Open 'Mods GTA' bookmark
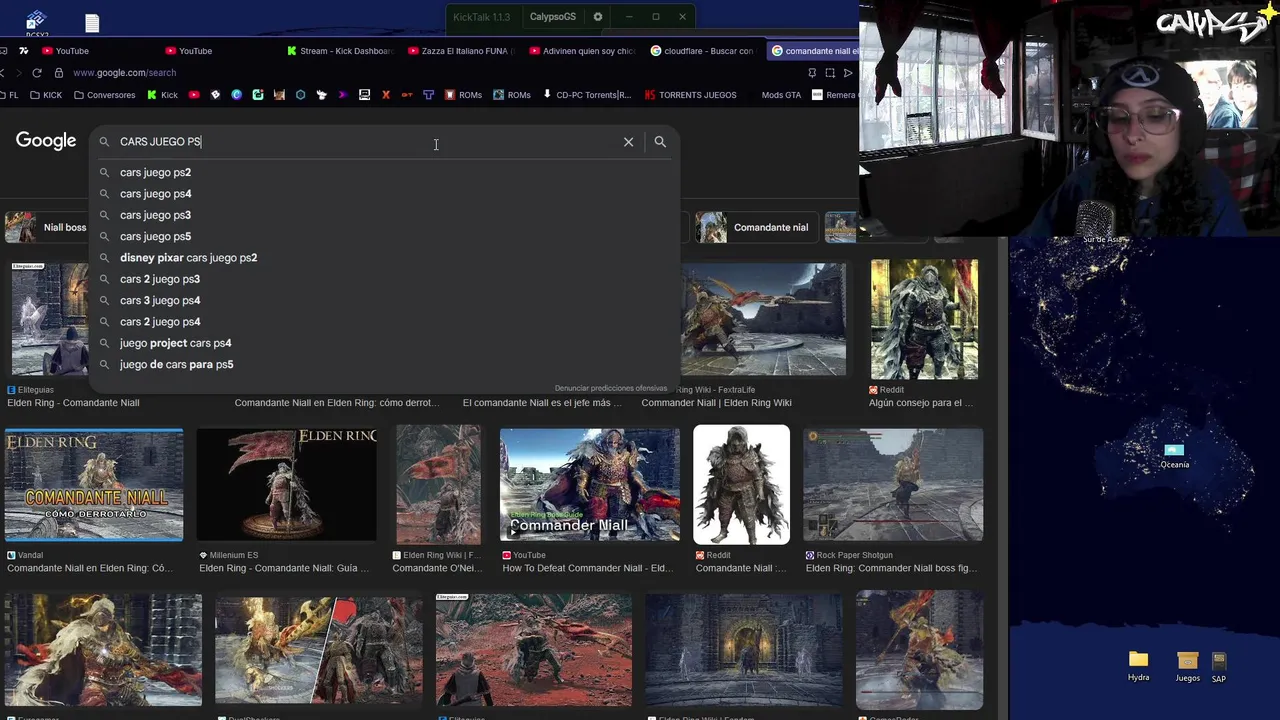Viewport: 1280px width, 720px height. tap(781, 95)
